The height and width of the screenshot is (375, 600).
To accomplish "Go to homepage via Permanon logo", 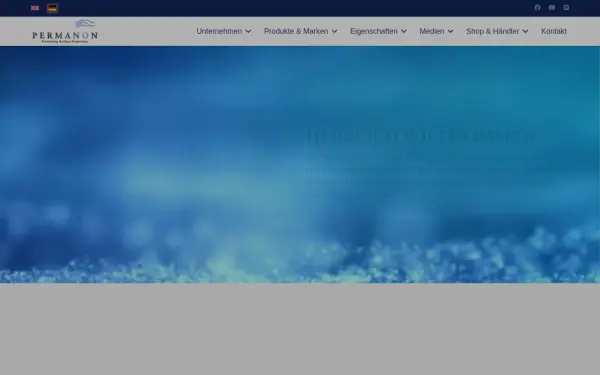I will tap(65, 31).
